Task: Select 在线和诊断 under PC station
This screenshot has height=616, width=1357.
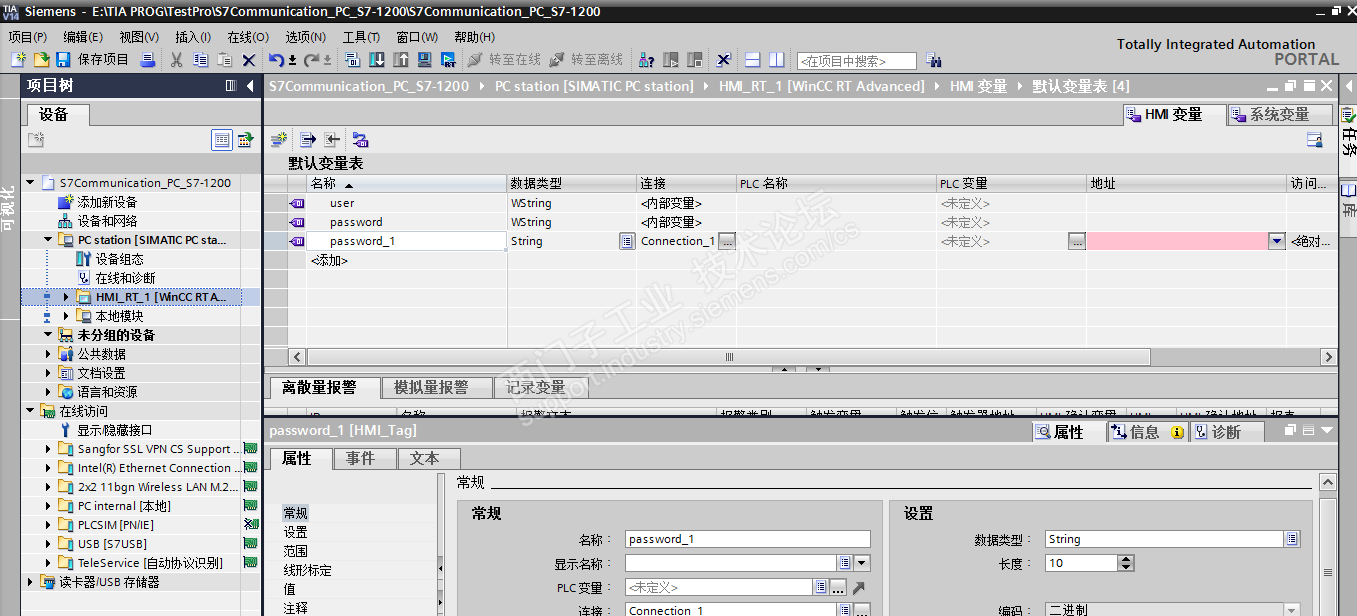Action: [x=125, y=278]
